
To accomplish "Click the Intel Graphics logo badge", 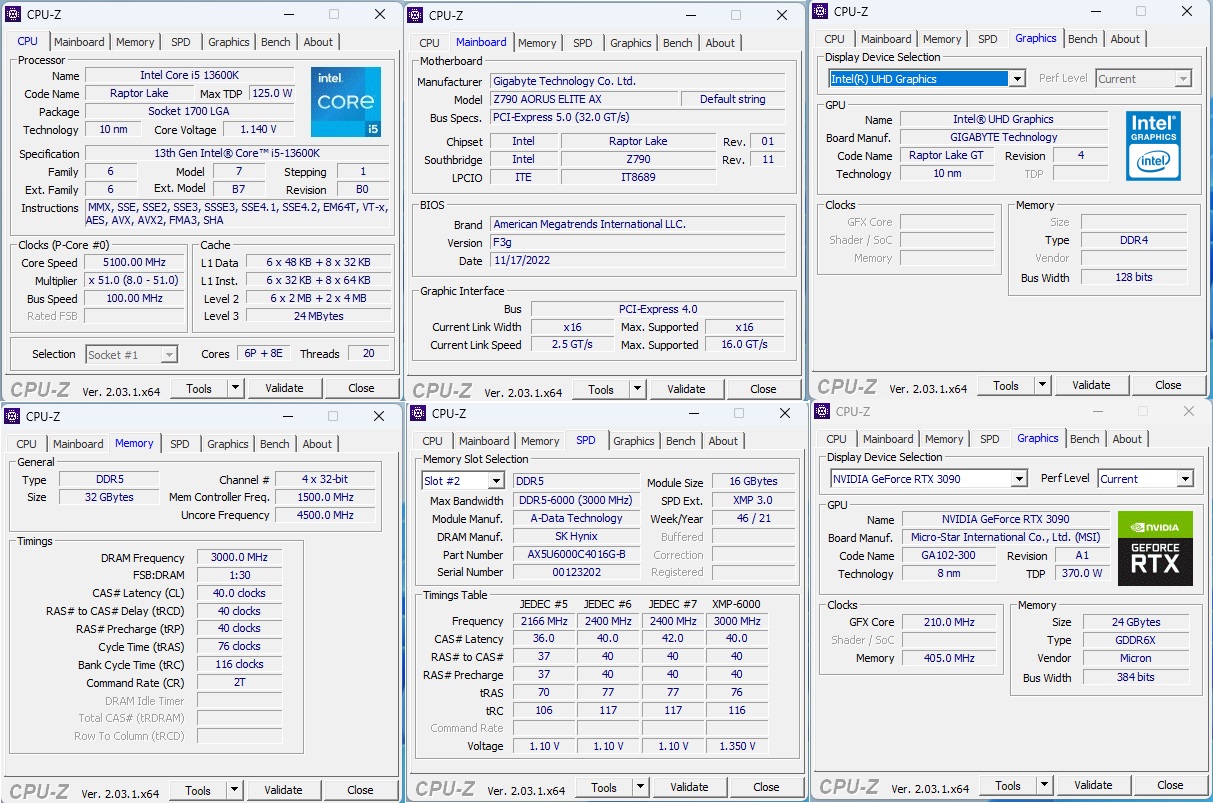I will tap(1153, 146).
